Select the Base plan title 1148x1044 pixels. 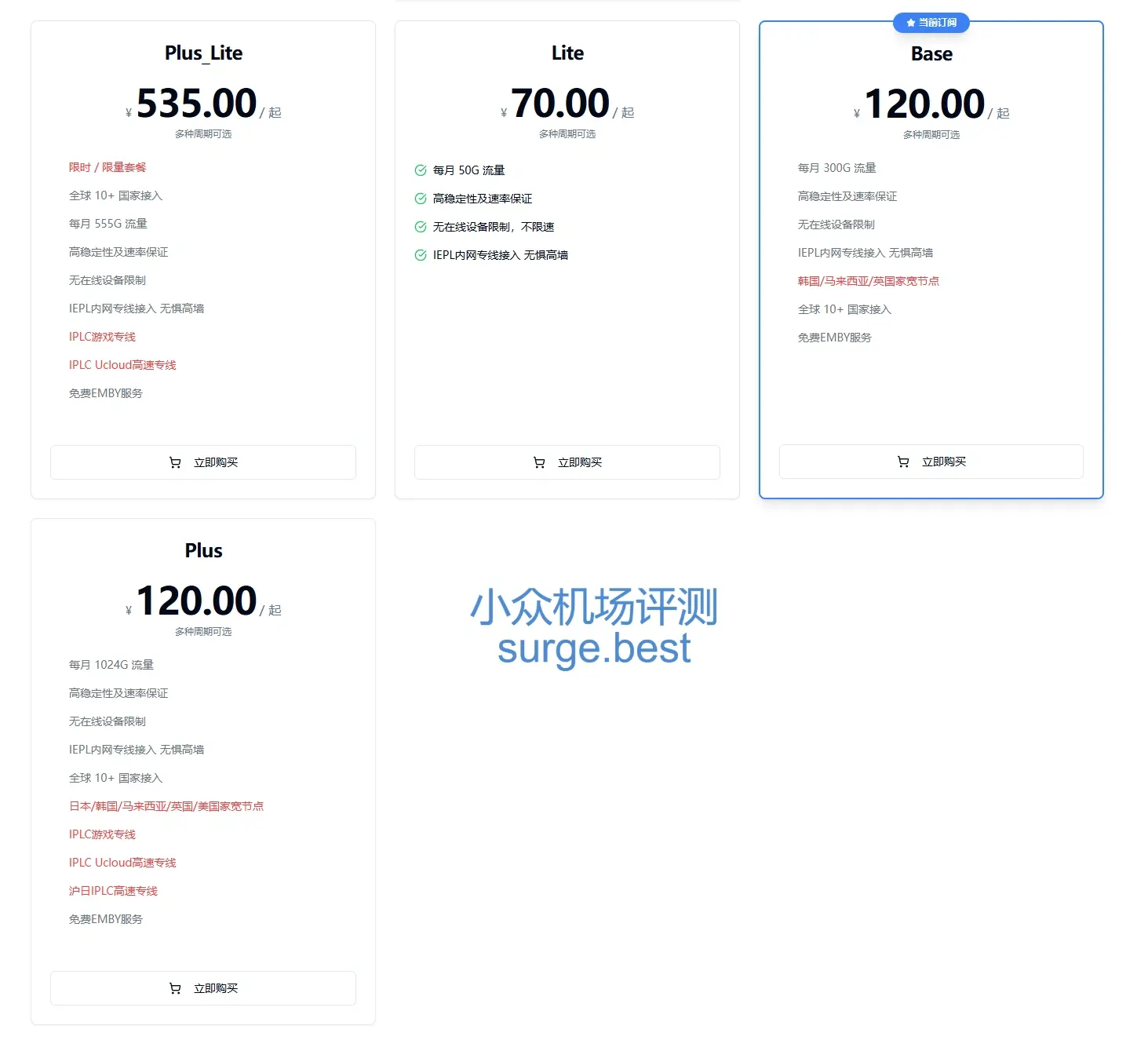[x=931, y=54]
